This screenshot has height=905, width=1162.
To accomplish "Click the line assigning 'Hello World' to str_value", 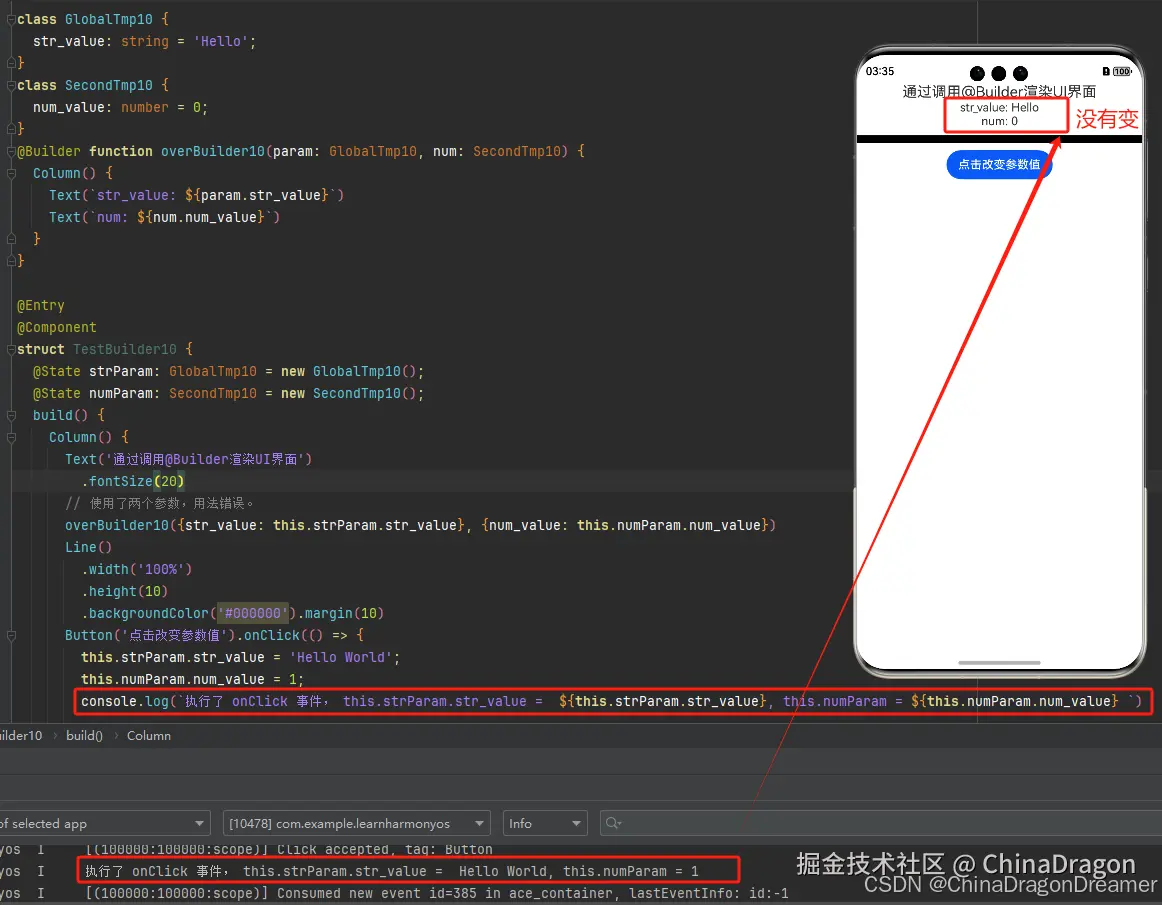I will 240,657.
